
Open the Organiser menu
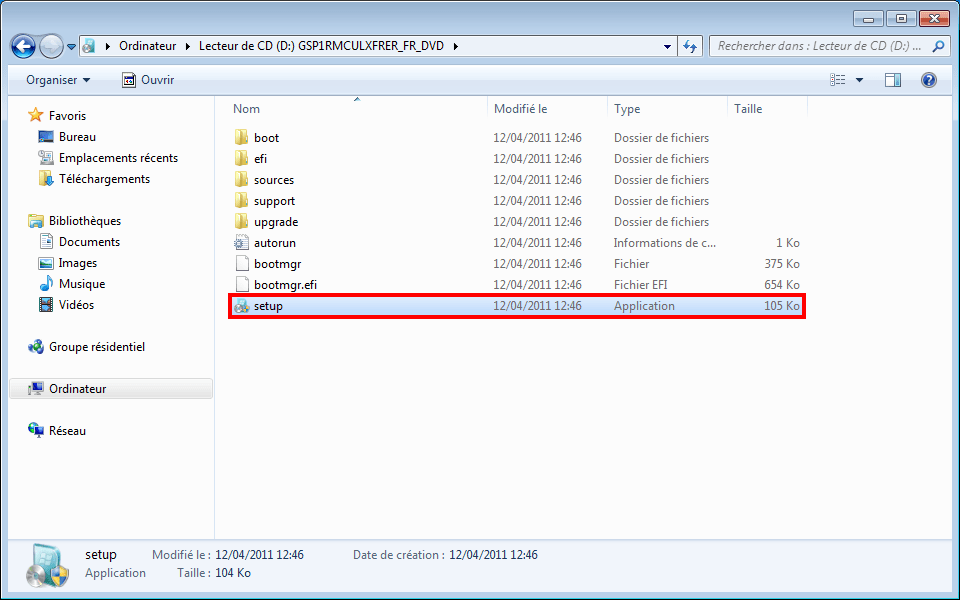(x=58, y=80)
